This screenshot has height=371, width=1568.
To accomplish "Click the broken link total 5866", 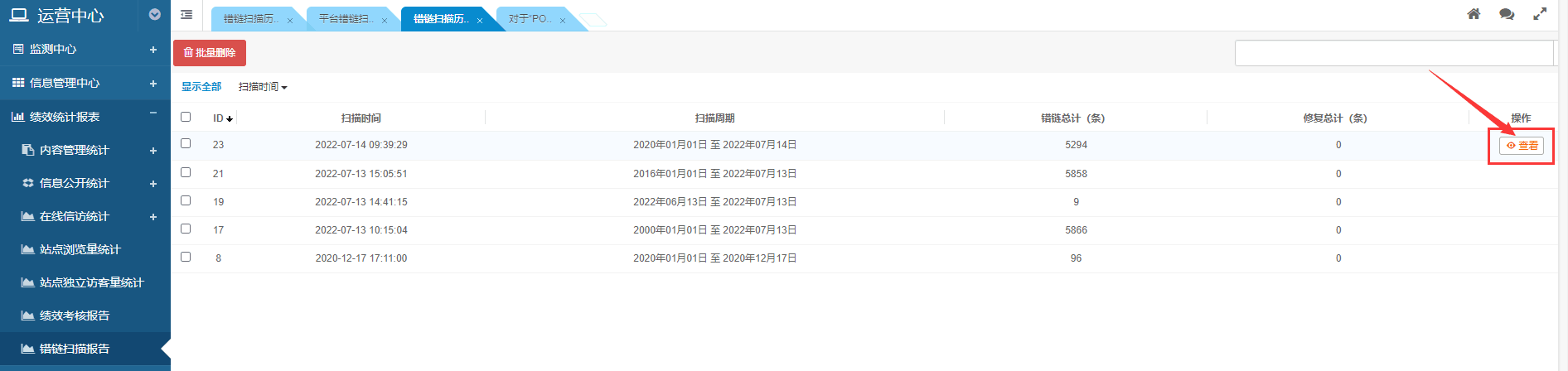I will [x=1076, y=230].
